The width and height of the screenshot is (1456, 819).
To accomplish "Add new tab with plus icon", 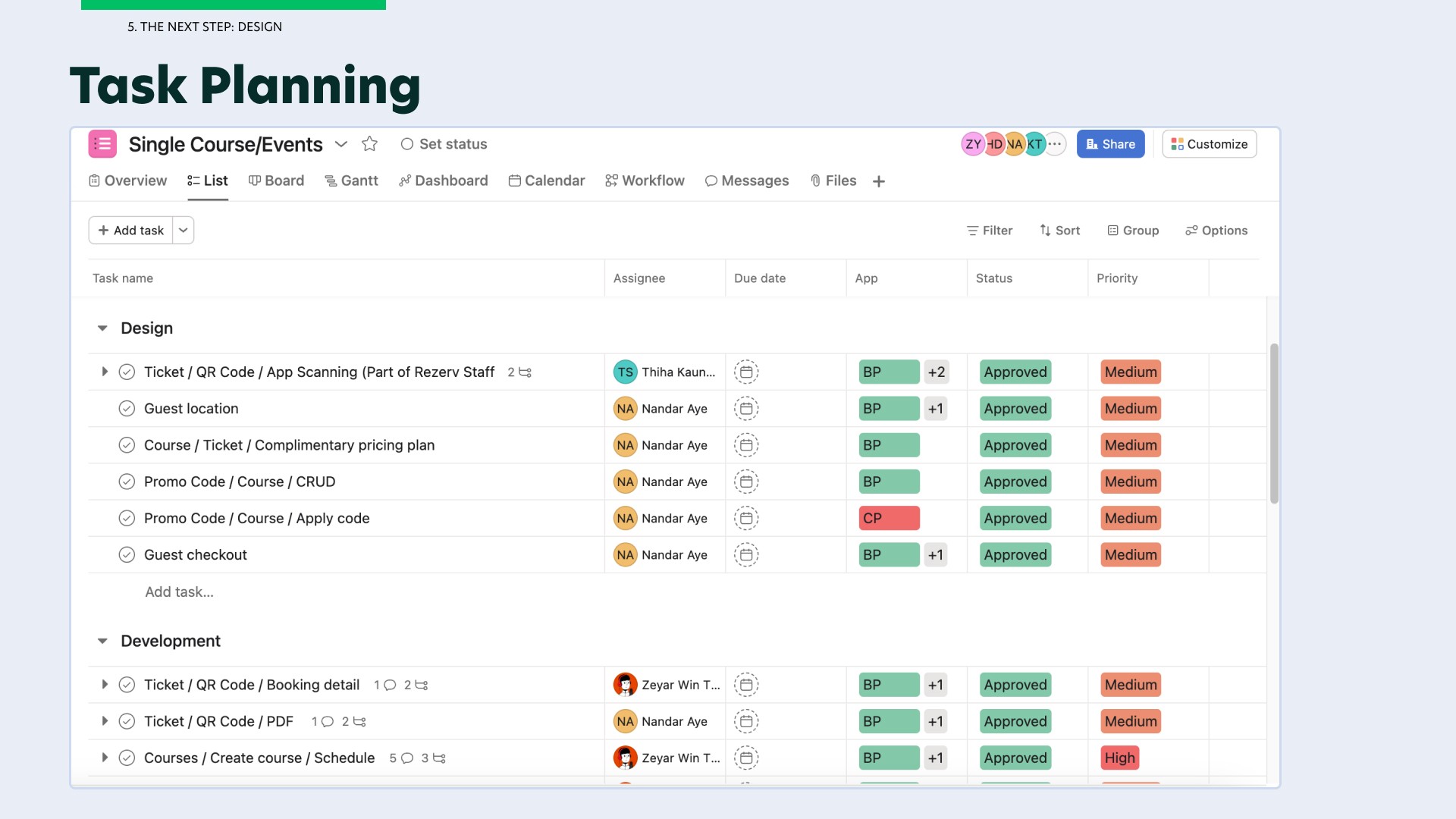I will 879,181.
